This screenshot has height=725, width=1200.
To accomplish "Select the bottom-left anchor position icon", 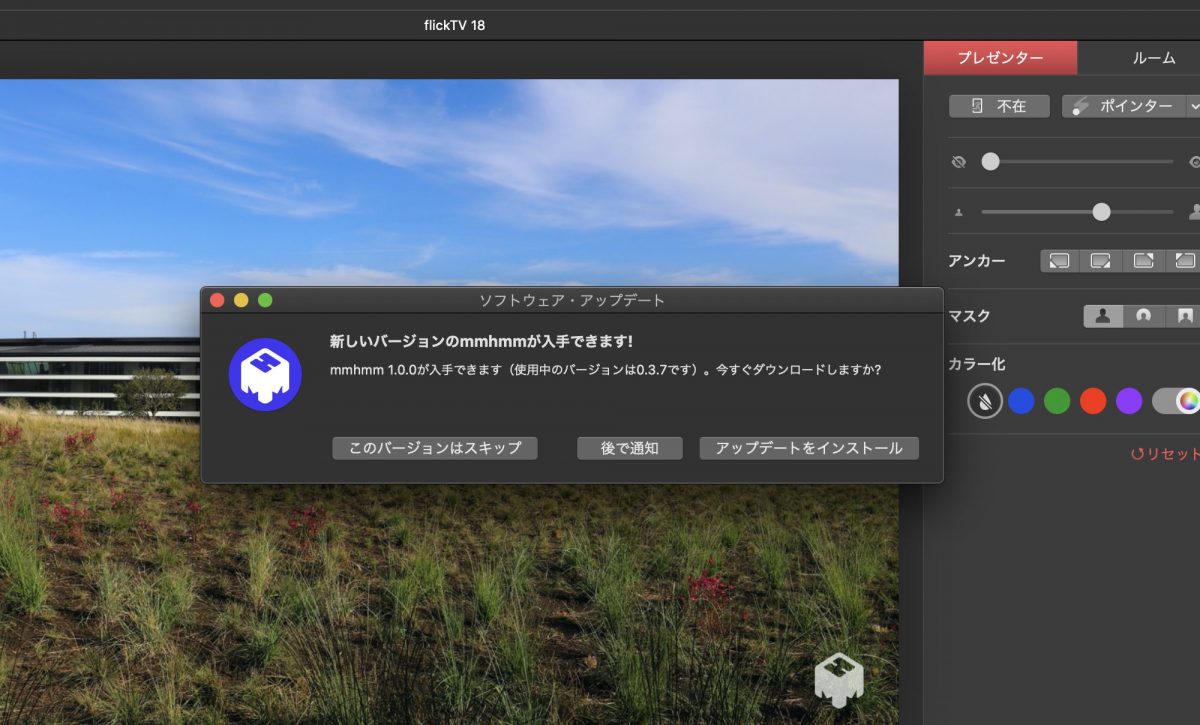I will (x=1059, y=261).
